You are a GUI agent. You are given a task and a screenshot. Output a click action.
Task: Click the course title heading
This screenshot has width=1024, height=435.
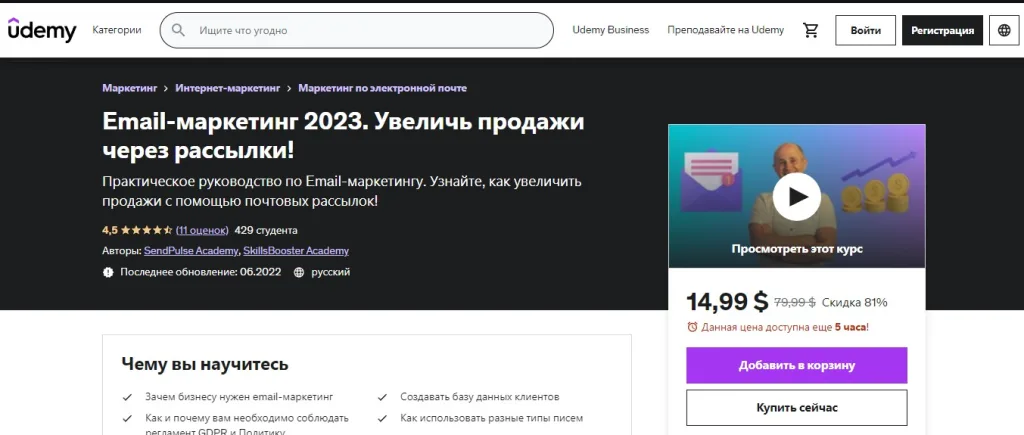pyautogui.click(x=344, y=136)
